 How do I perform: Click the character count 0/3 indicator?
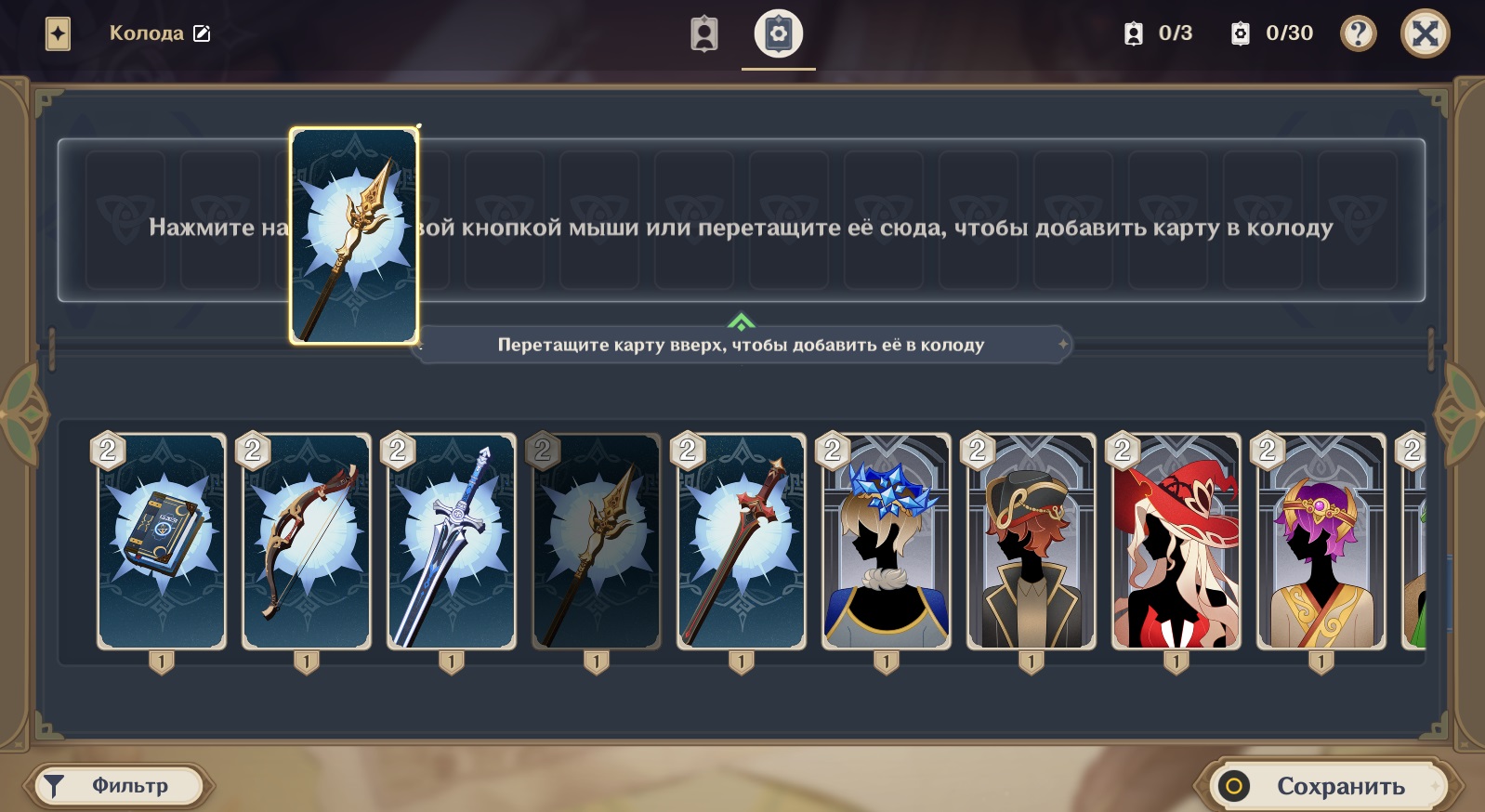point(1158,33)
